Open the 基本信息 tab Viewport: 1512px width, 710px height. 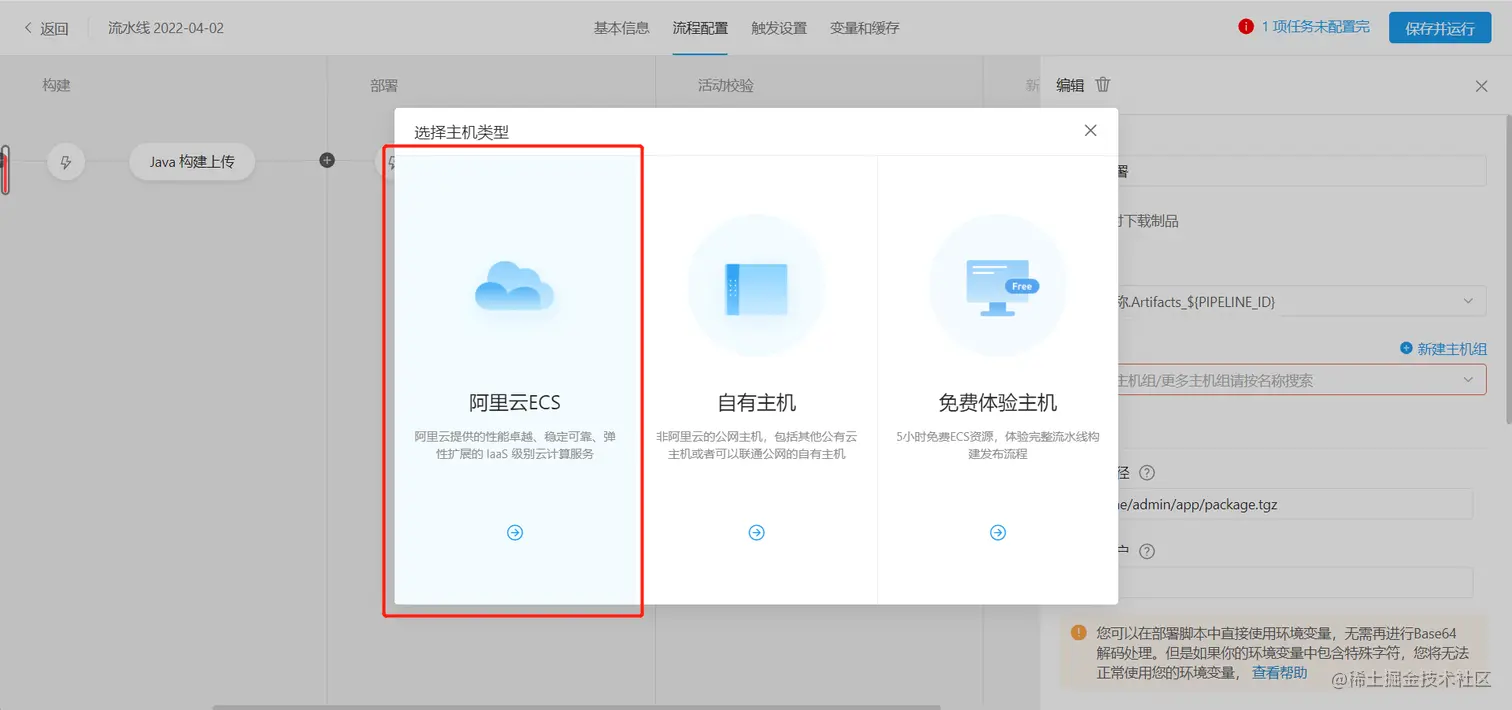[x=622, y=28]
